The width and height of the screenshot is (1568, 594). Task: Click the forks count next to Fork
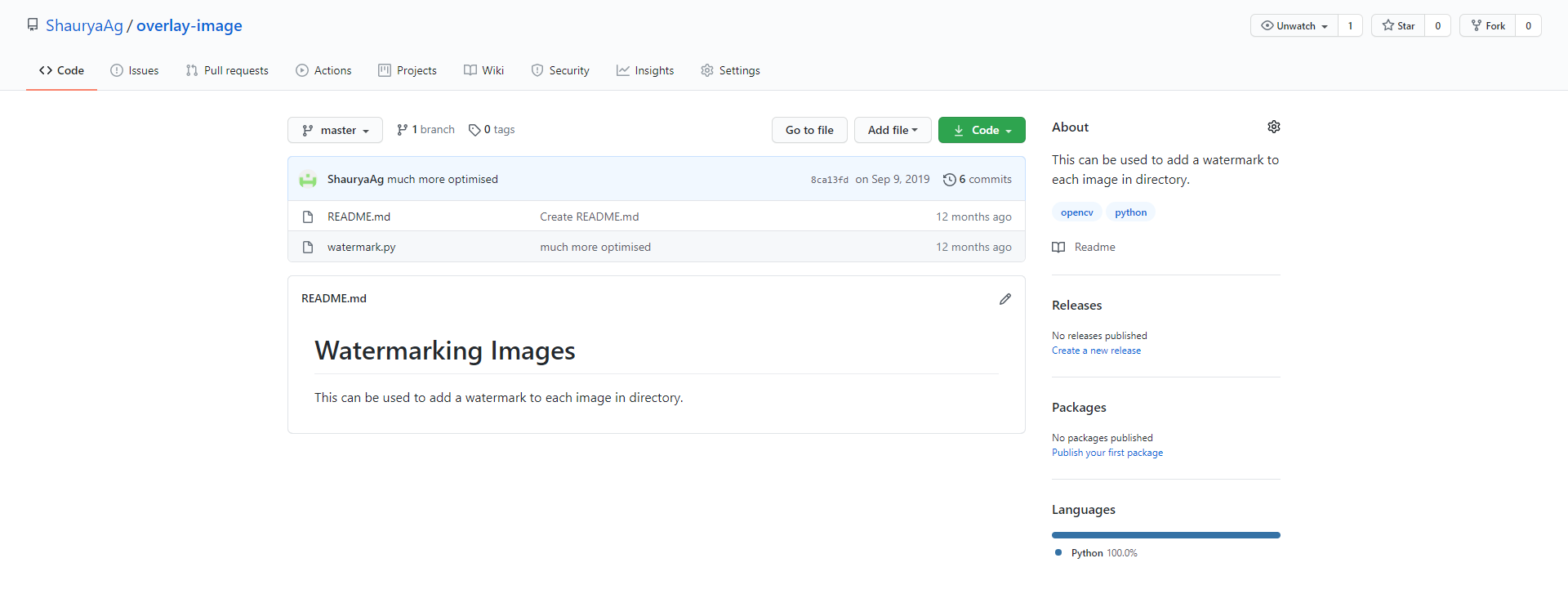(1529, 25)
